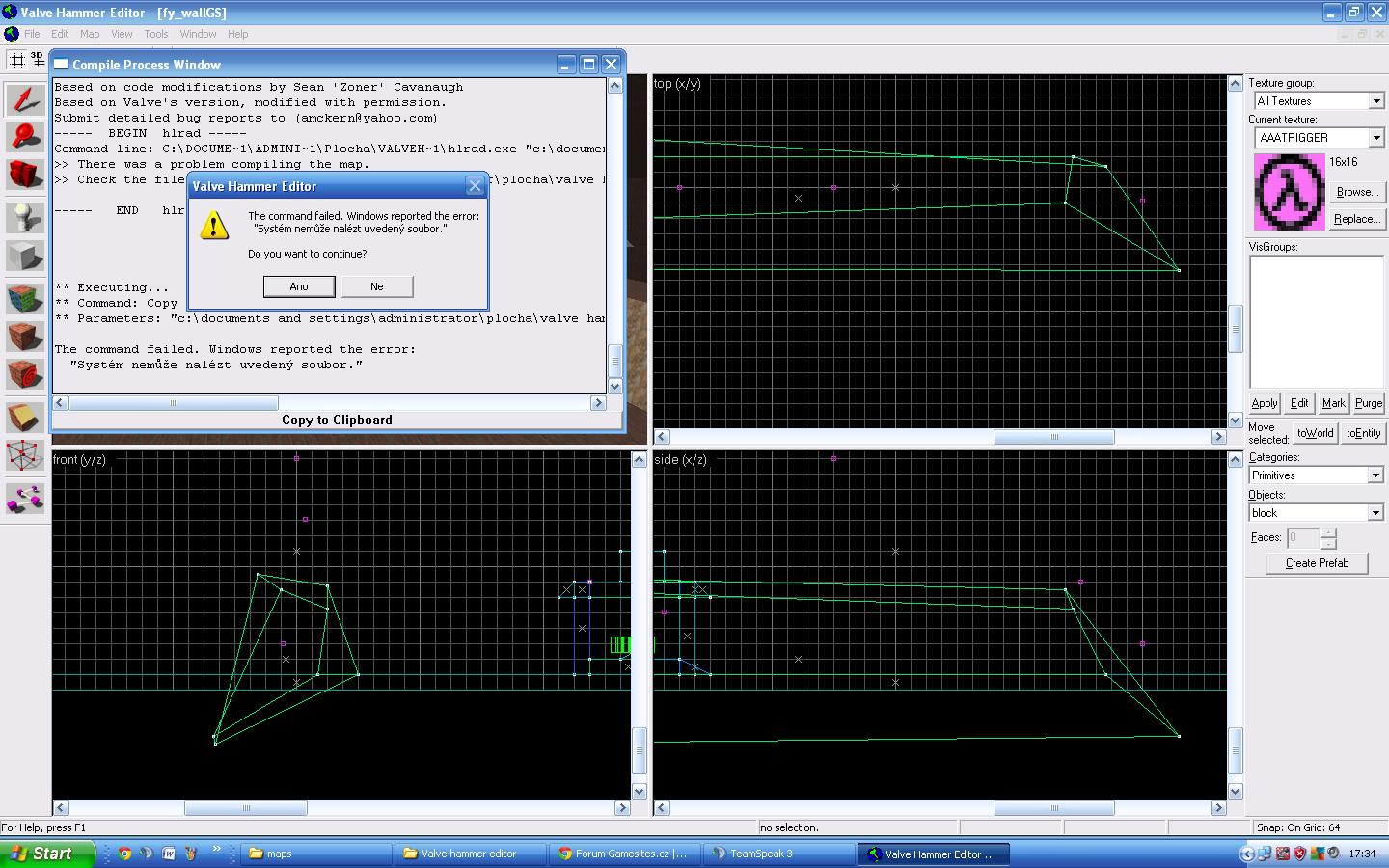Open the Window menu
Screen dimensions: 1389x868
click(198, 34)
